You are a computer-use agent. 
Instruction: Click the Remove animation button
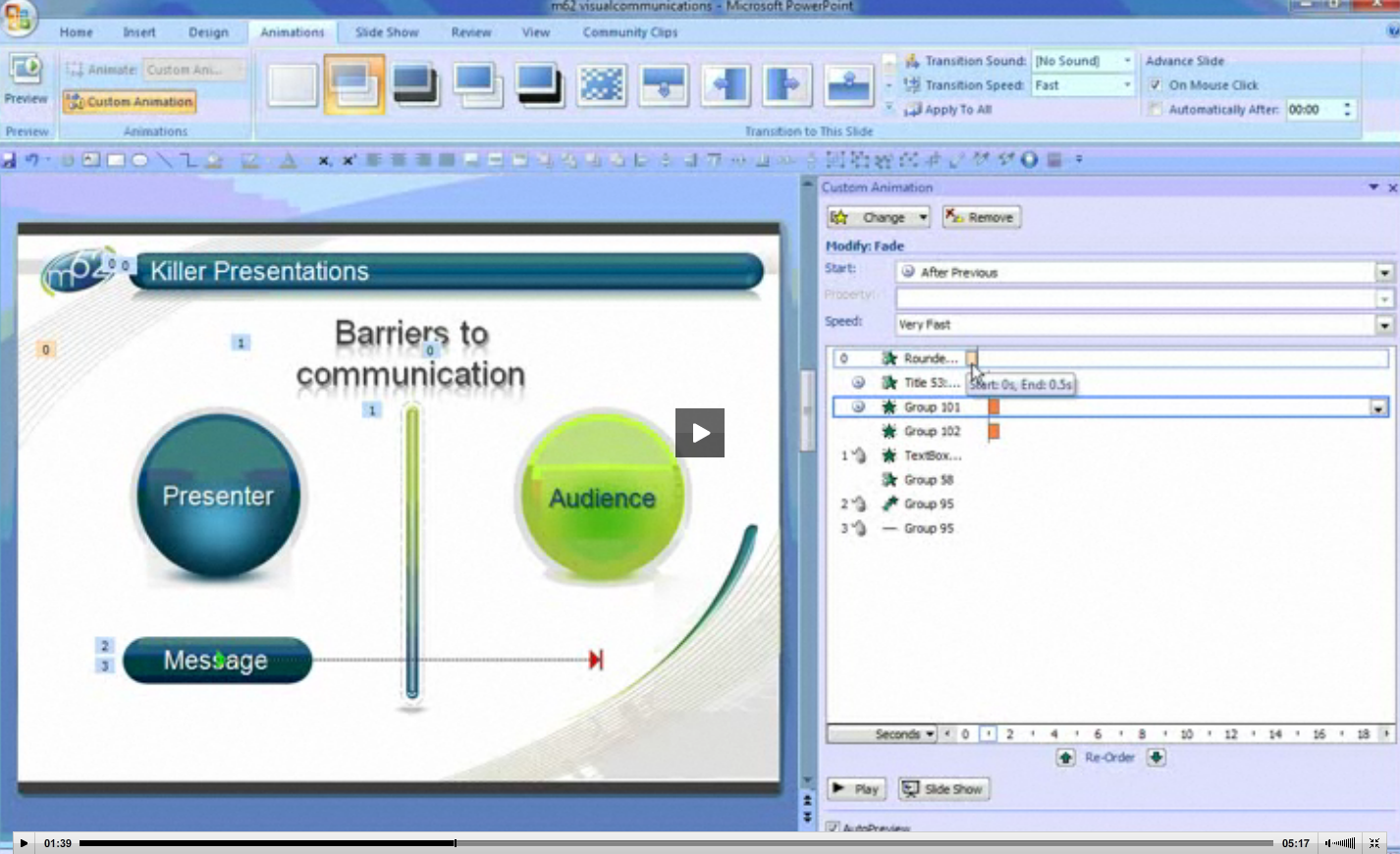981,217
